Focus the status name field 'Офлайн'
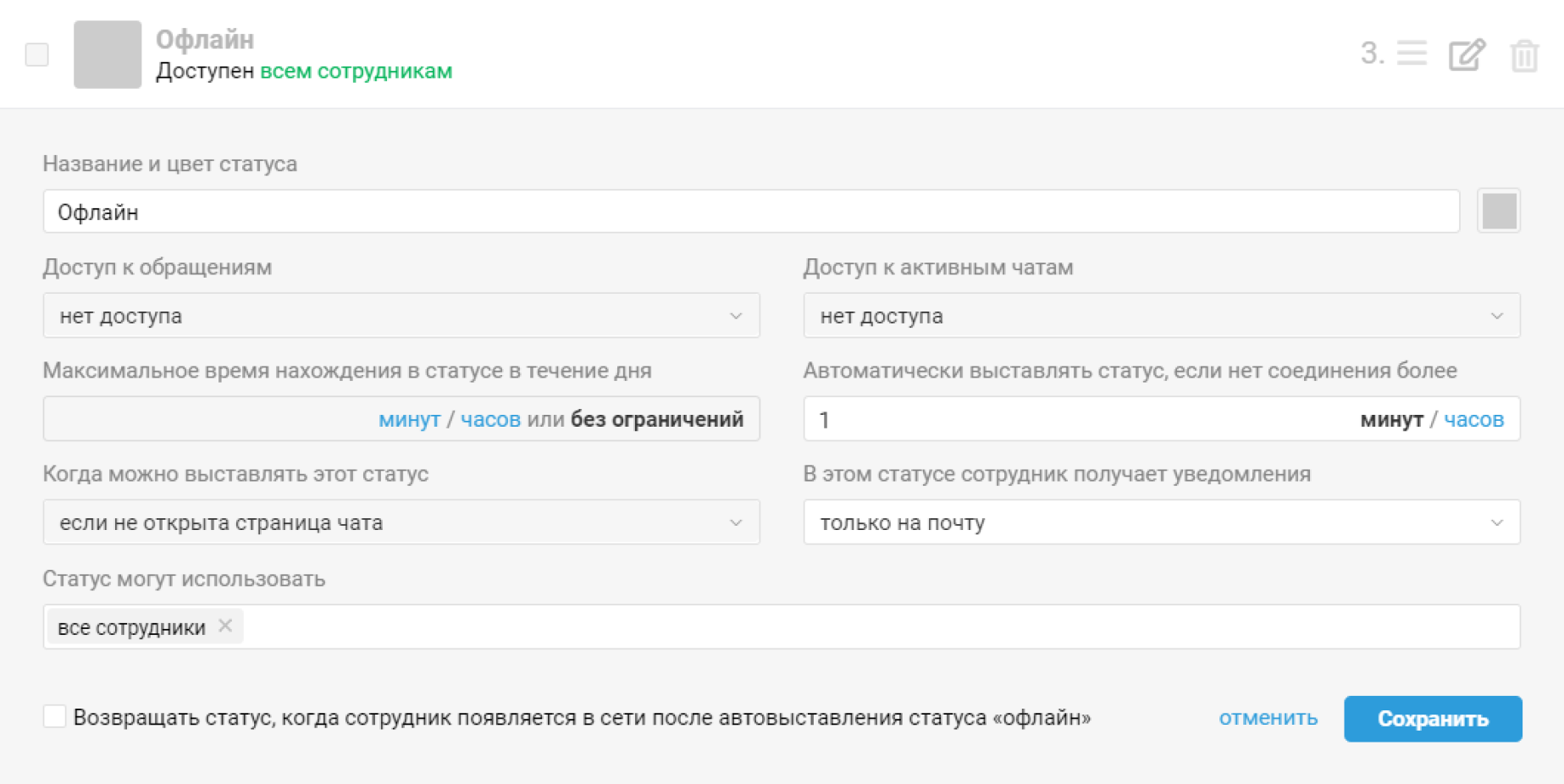 [751, 212]
